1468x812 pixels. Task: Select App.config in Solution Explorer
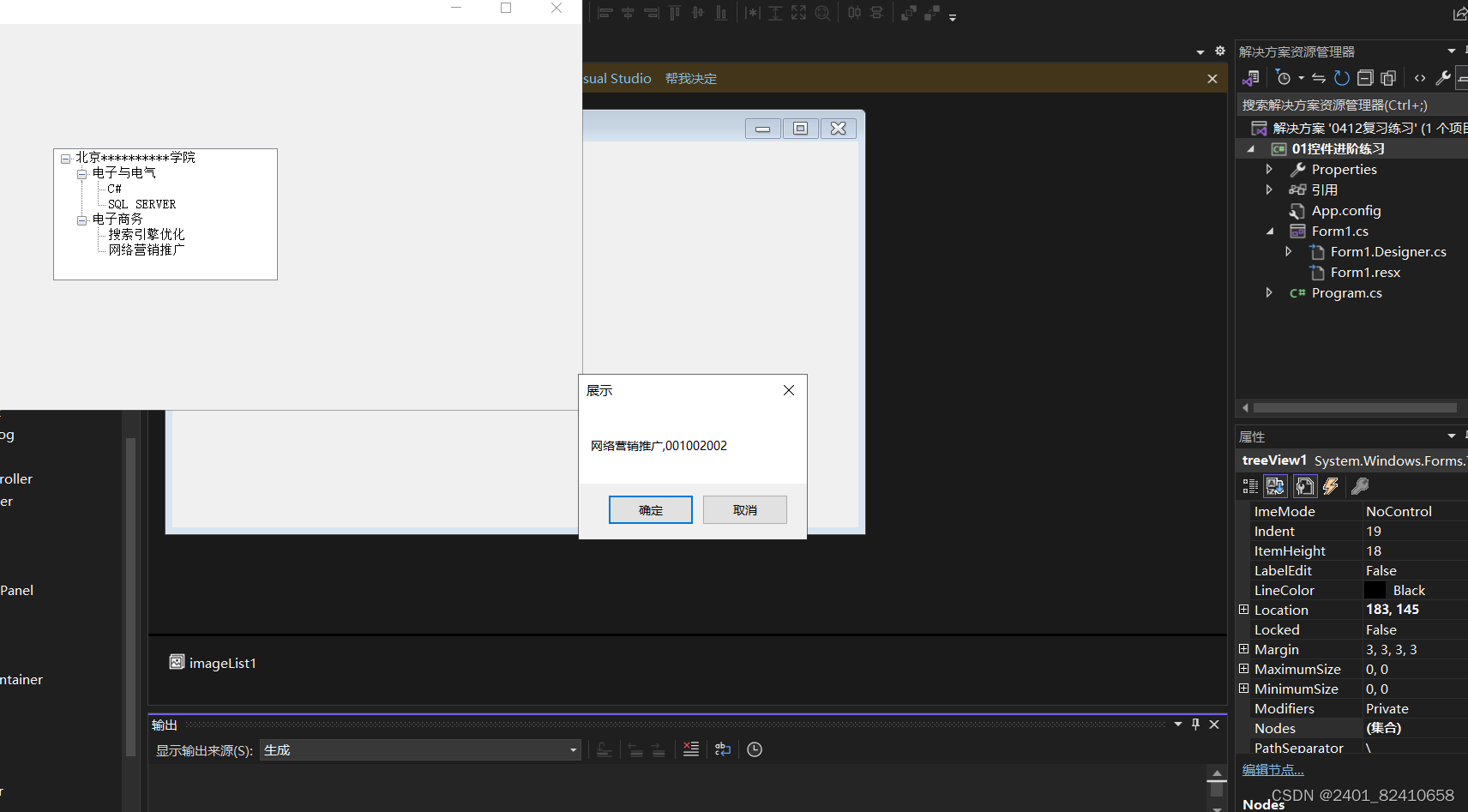click(x=1345, y=210)
